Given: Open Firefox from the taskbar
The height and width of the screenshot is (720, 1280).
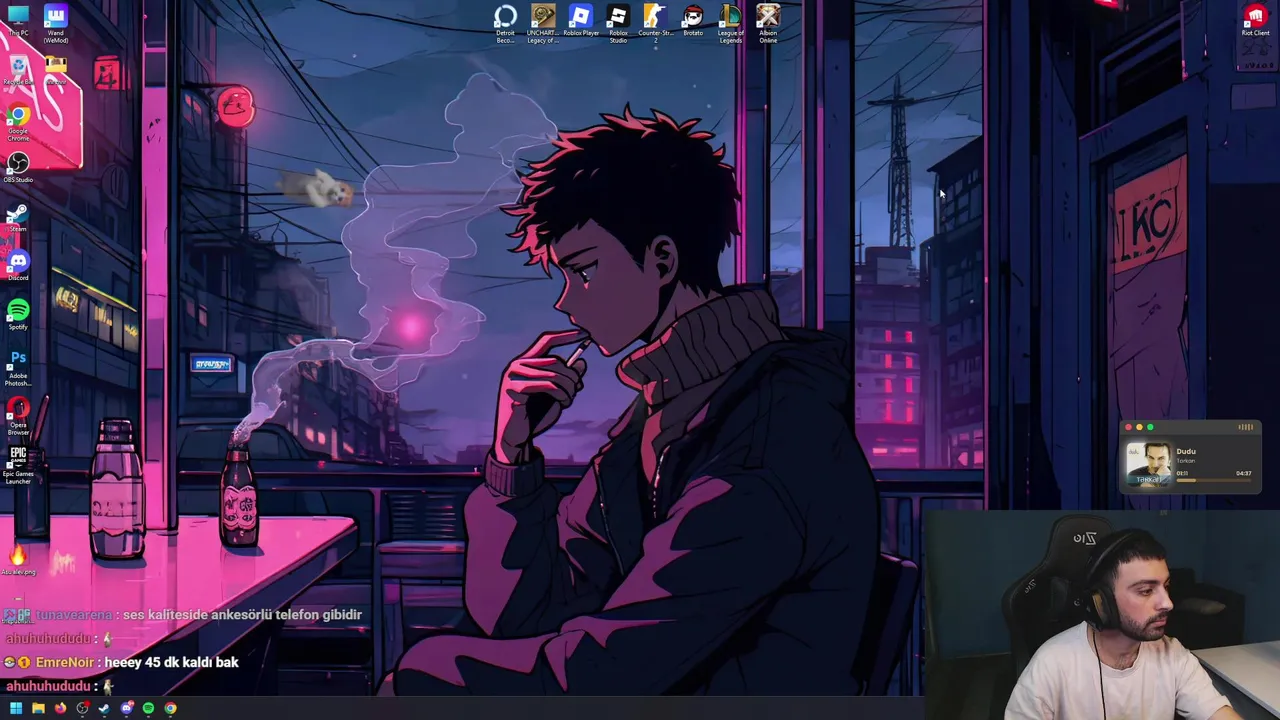Looking at the screenshot, I should pos(60,708).
